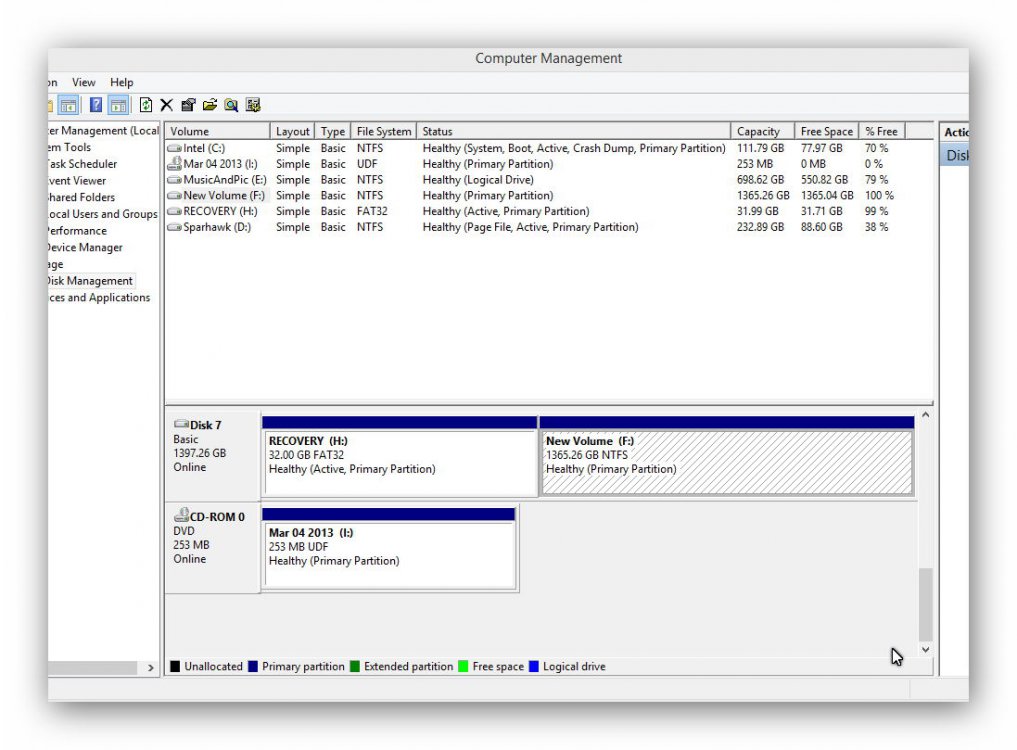Screen dimensions: 1017x750
Task: Click the black X Delete icon
Action: click(167, 105)
